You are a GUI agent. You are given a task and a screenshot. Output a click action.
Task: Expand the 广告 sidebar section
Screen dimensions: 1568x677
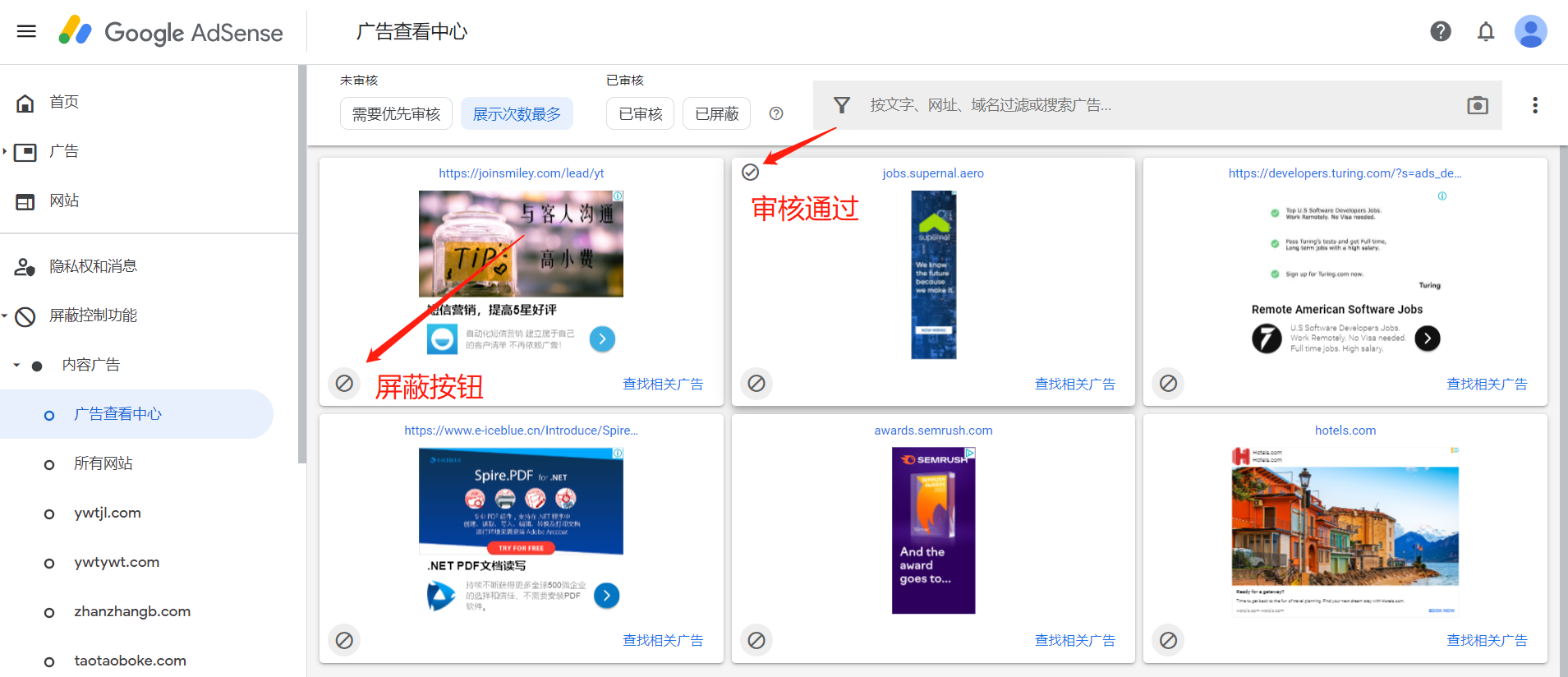coord(5,151)
